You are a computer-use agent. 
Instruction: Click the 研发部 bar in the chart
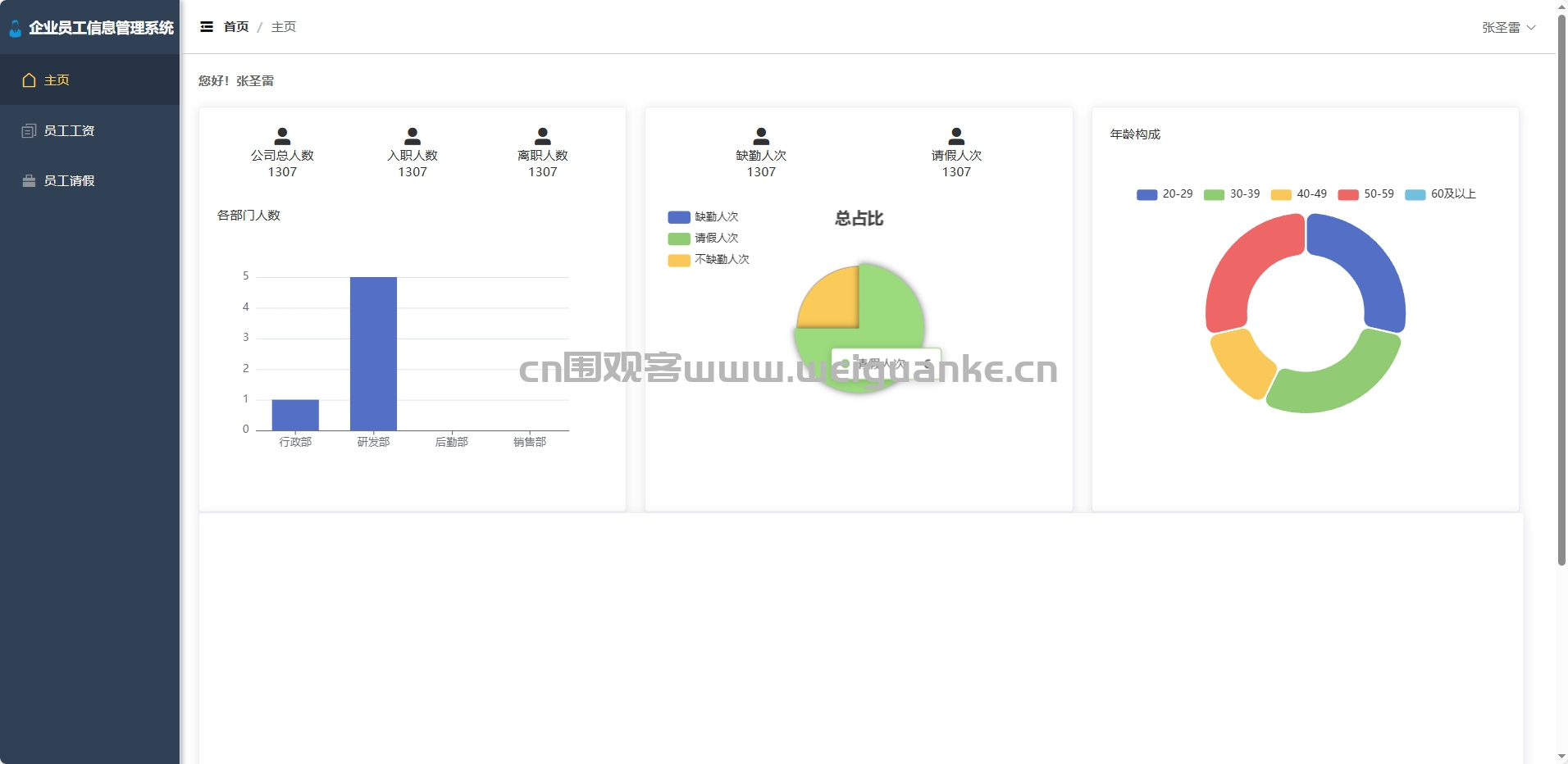coord(373,353)
